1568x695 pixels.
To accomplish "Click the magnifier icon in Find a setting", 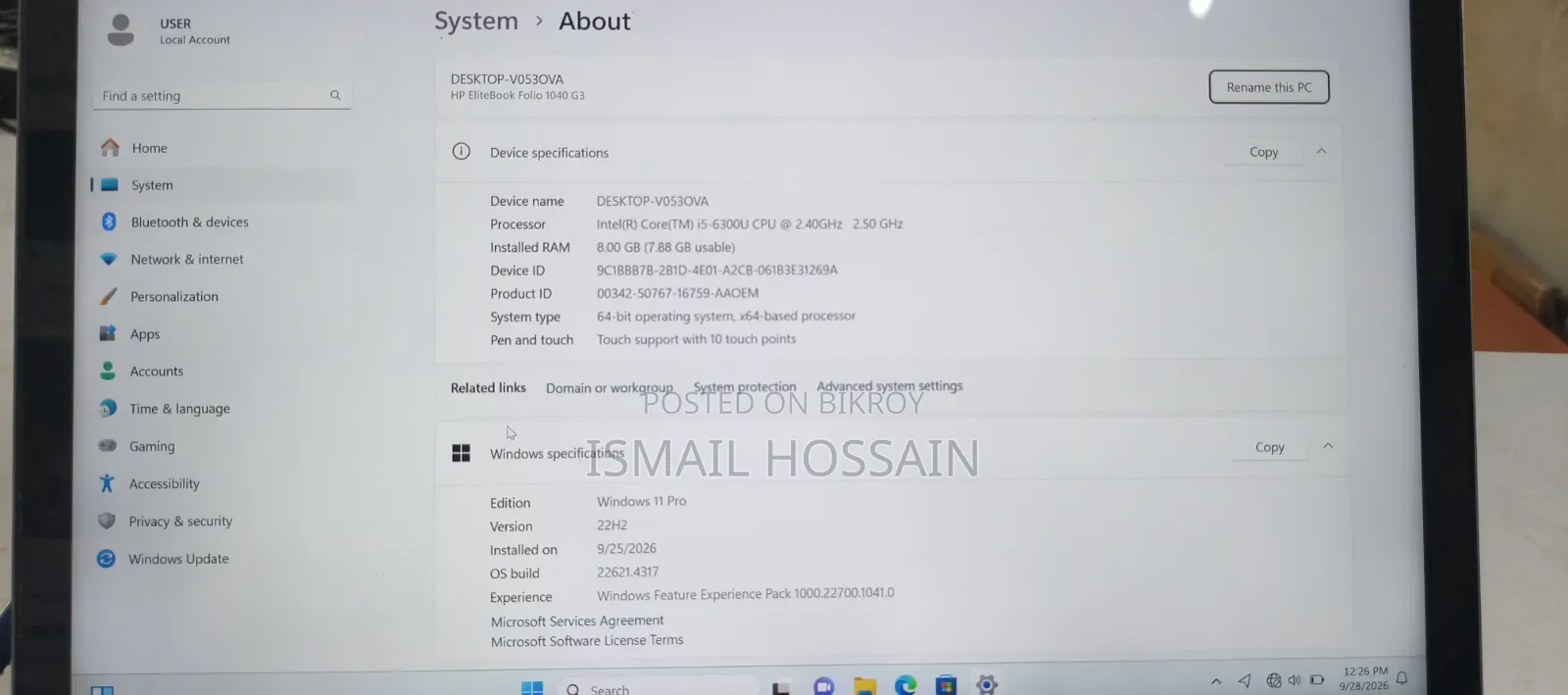I will pyautogui.click(x=335, y=95).
